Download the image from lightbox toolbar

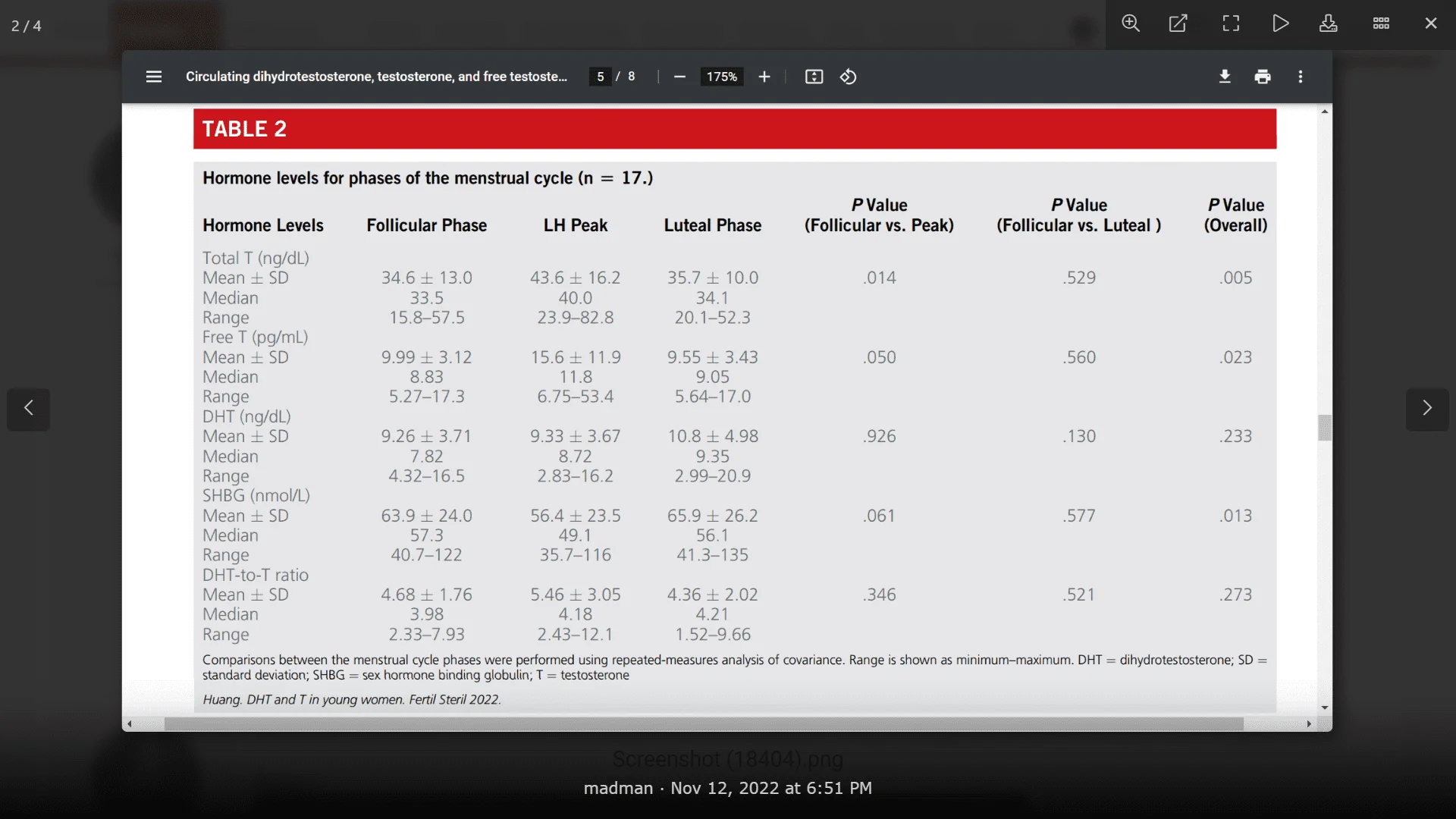coord(1329,24)
